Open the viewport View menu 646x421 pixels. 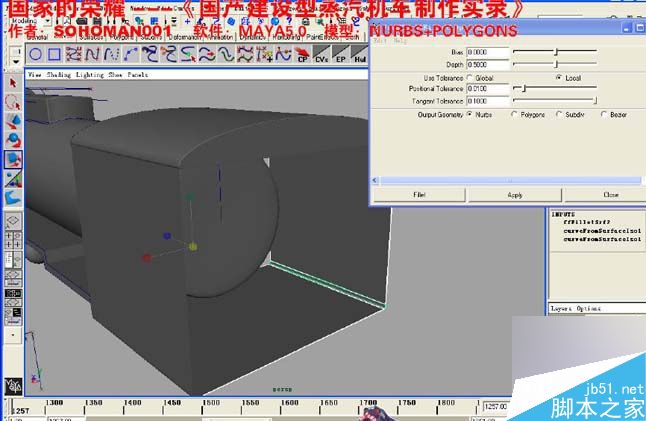[35, 75]
